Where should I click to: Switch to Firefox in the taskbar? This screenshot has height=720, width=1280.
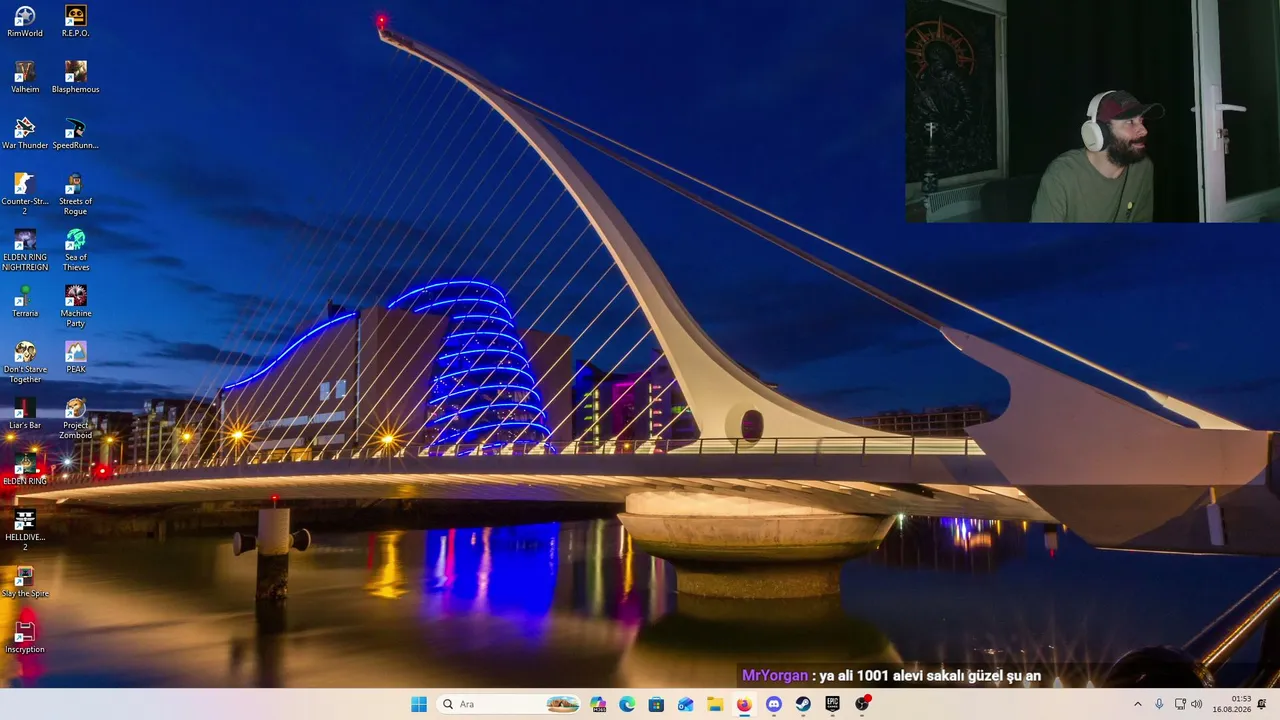pyautogui.click(x=744, y=704)
